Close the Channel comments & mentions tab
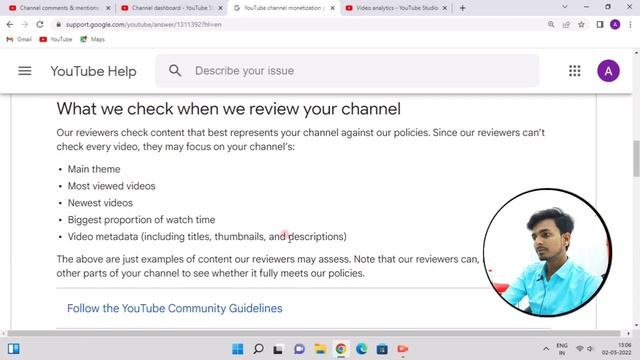 coord(108,8)
